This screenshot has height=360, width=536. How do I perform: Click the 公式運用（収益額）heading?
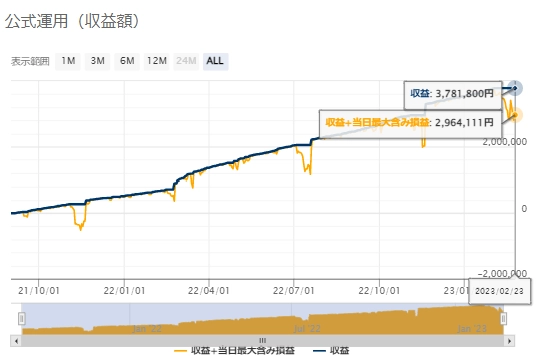click(x=72, y=21)
